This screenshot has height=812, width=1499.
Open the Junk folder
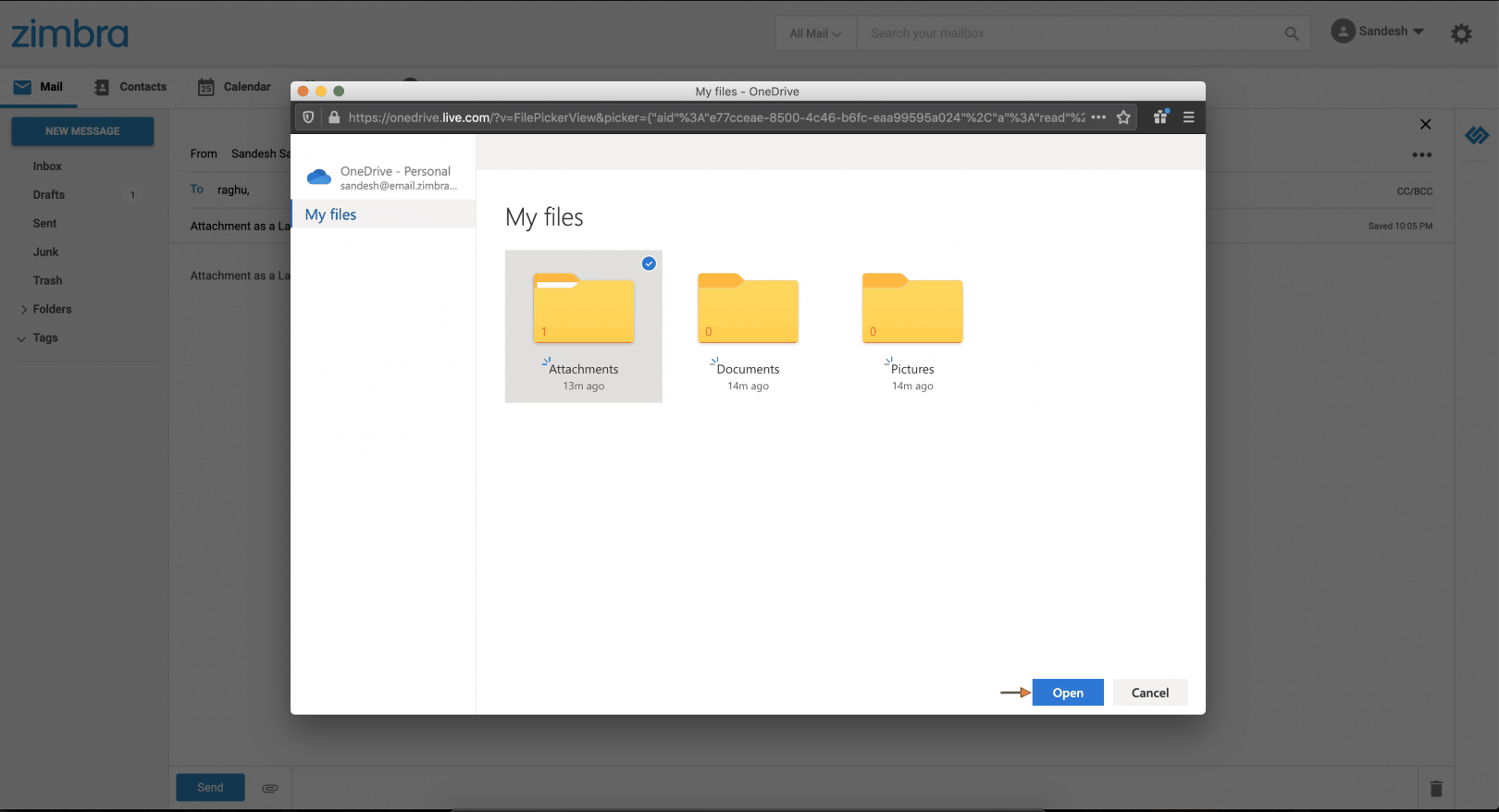[x=45, y=252]
